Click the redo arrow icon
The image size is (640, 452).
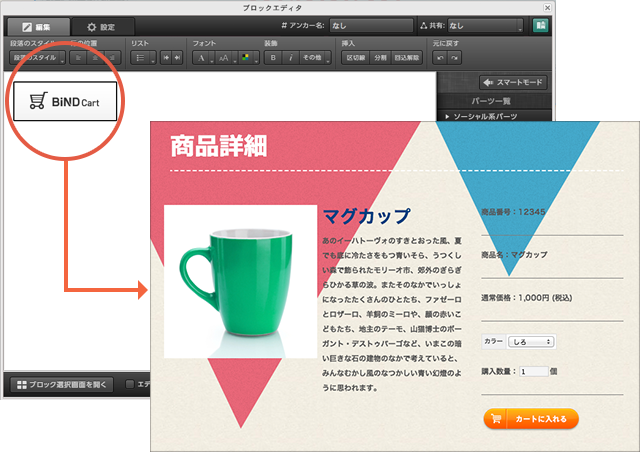pyautogui.click(x=455, y=58)
